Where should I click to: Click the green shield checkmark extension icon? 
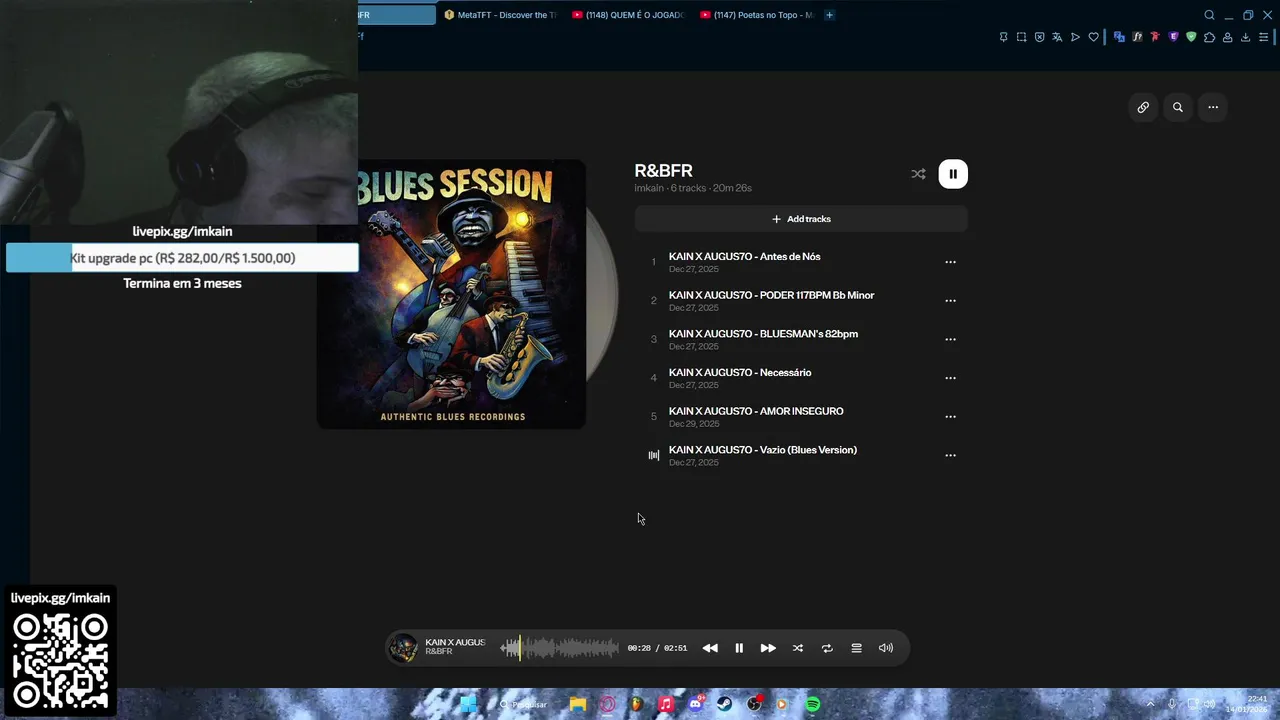(1191, 37)
